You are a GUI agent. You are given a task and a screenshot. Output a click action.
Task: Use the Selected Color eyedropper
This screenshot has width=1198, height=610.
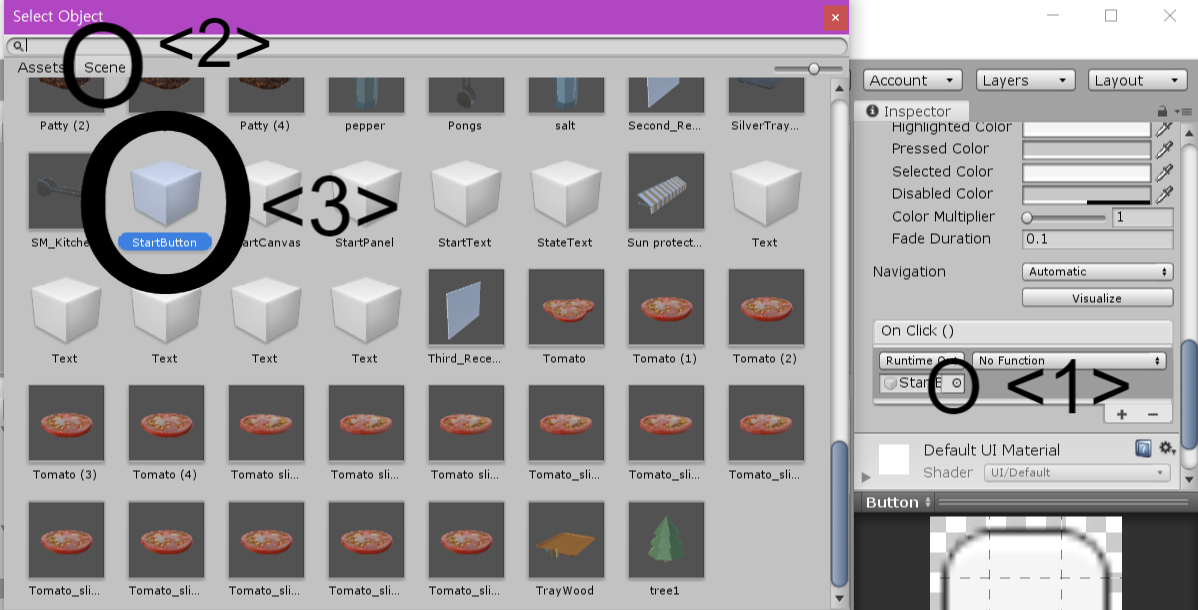tap(1164, 172)
